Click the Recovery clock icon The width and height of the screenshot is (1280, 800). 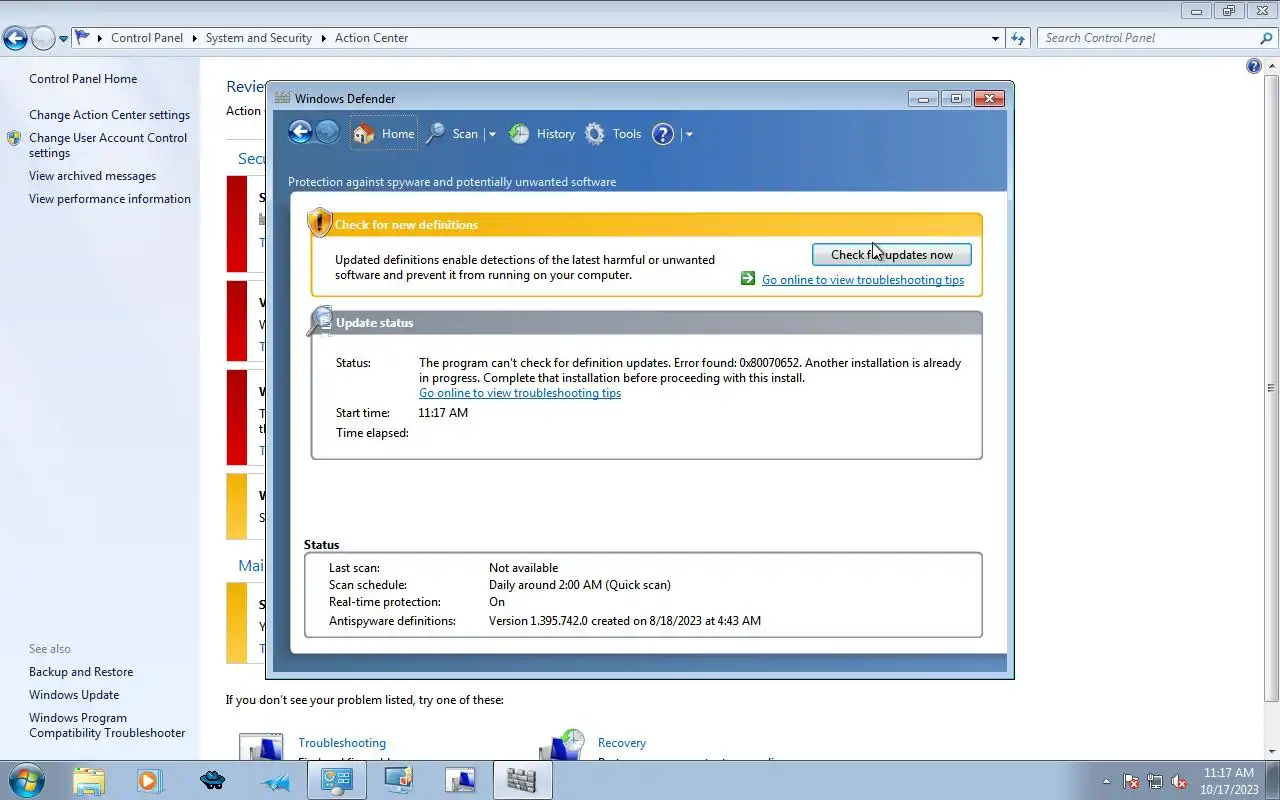point(562,745)
